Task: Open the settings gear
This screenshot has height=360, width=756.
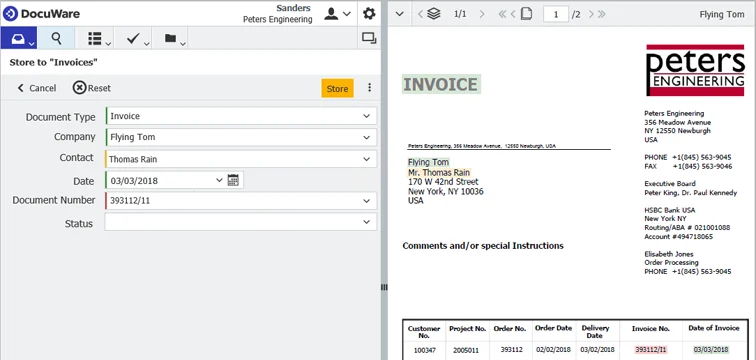Action: (x=369, y=13)
